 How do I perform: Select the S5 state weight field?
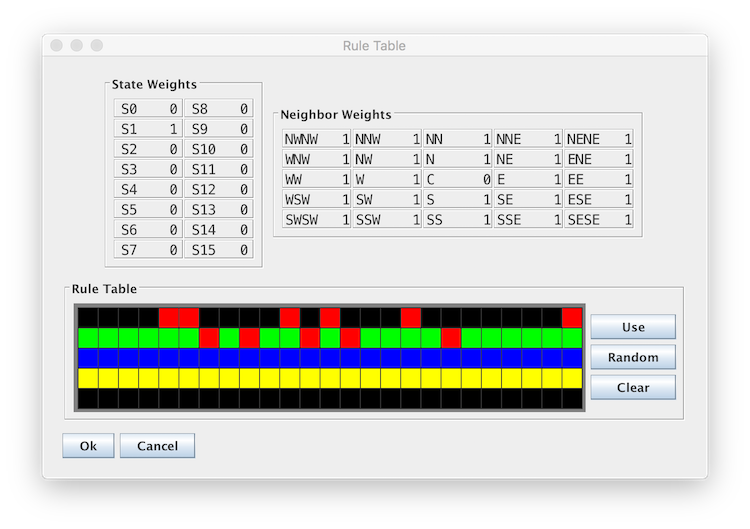click(148, 209)
